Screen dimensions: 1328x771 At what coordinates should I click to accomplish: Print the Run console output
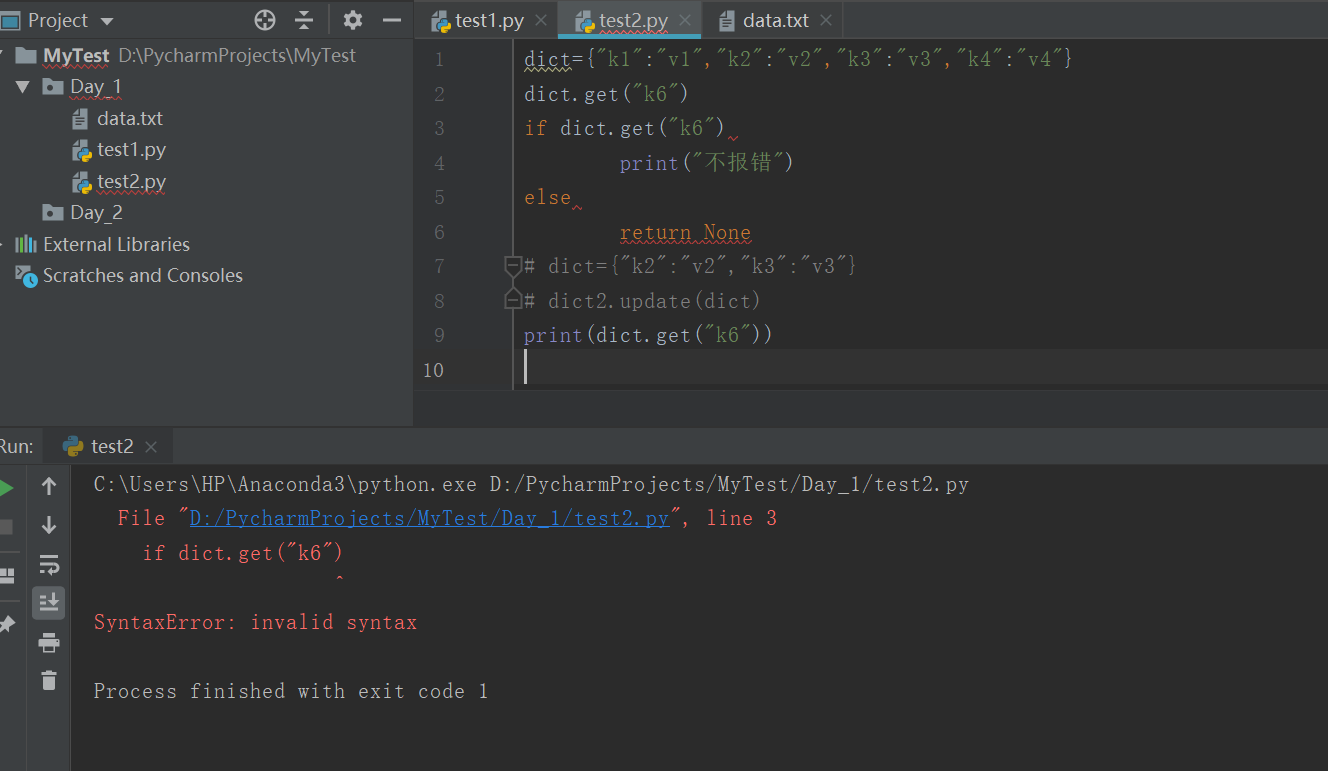(x=48, y=642)
